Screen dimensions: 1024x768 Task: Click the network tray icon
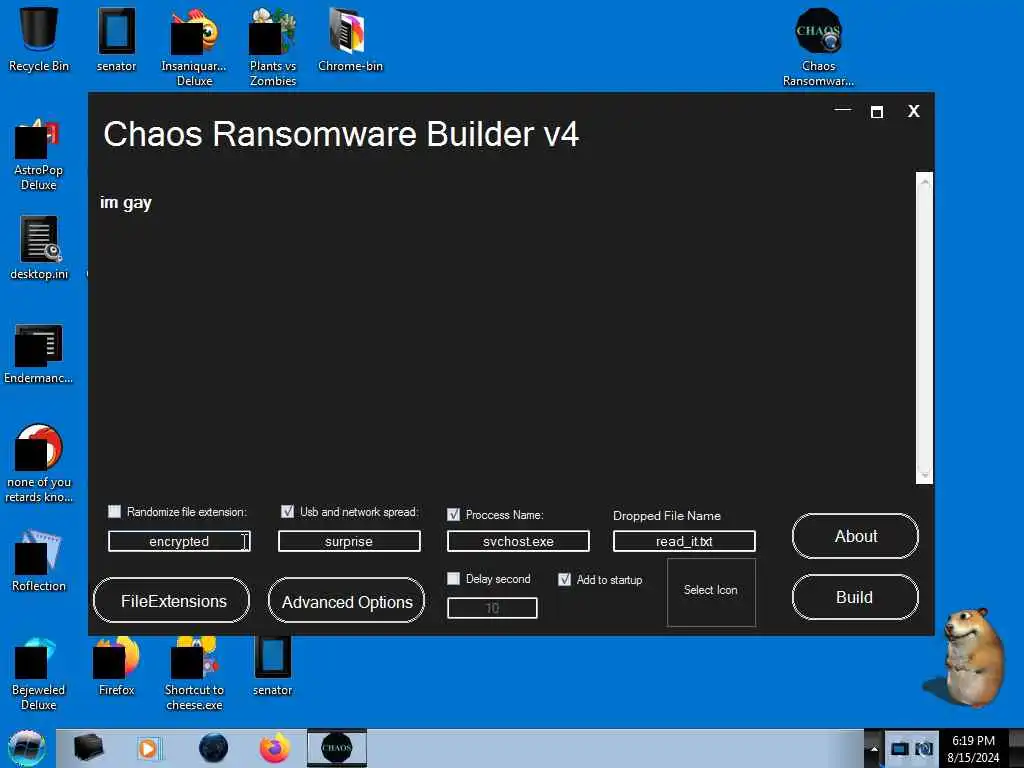pos(899,748)
